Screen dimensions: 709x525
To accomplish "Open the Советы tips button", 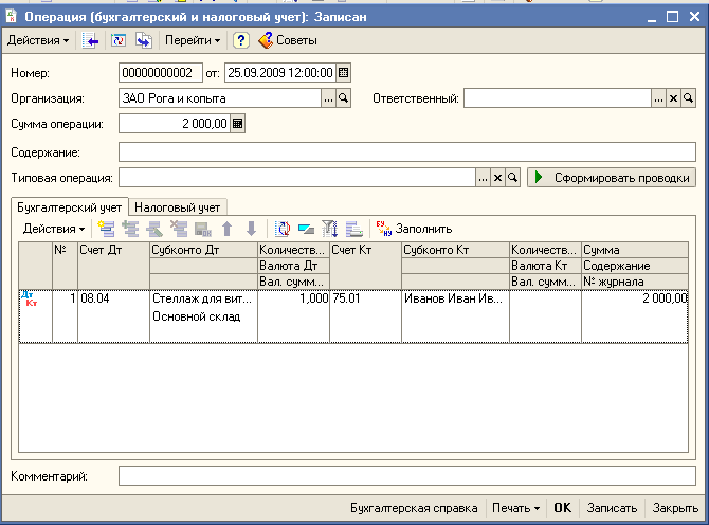I will 287,40.
